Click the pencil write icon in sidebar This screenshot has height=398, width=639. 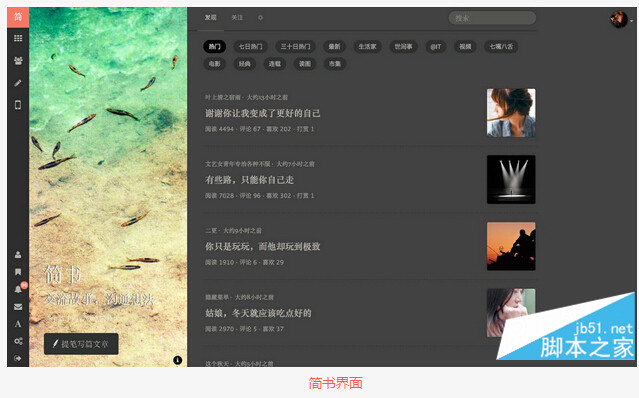tap(18, 83)
